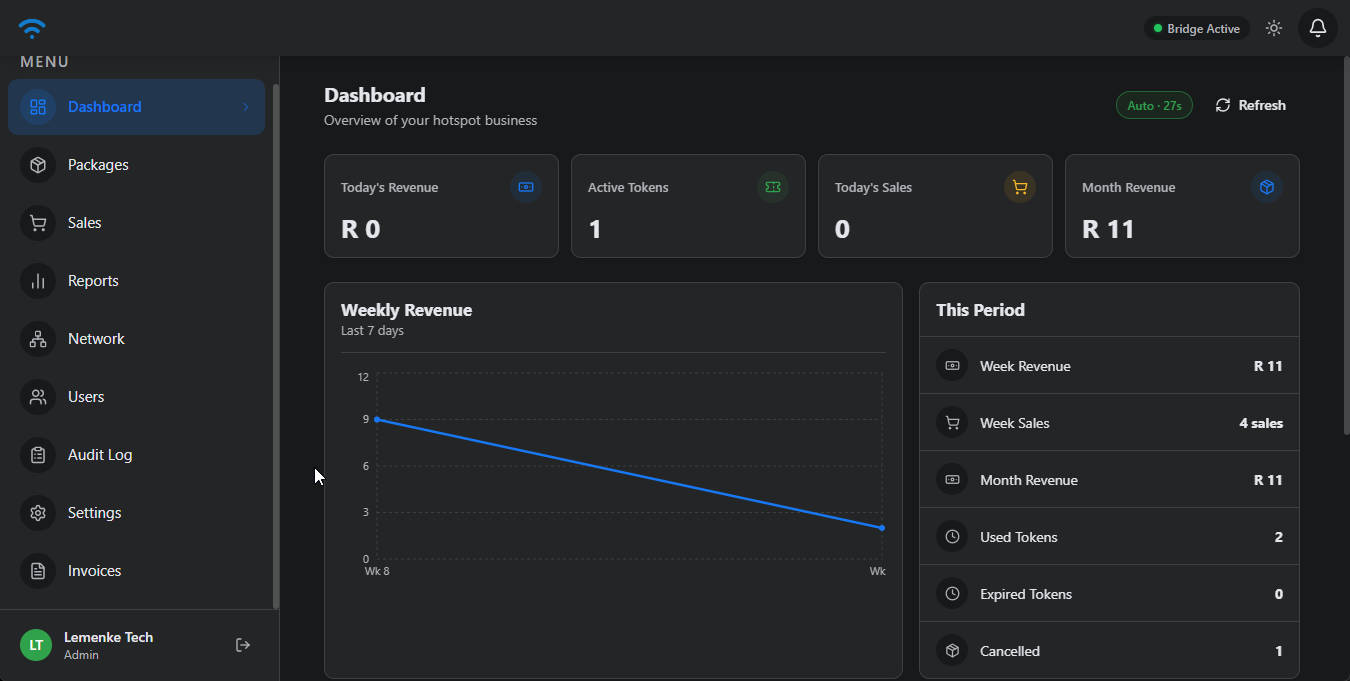Open the Settings gear icon
Viewport: 1350px width, 681px height.
point(38,513)
